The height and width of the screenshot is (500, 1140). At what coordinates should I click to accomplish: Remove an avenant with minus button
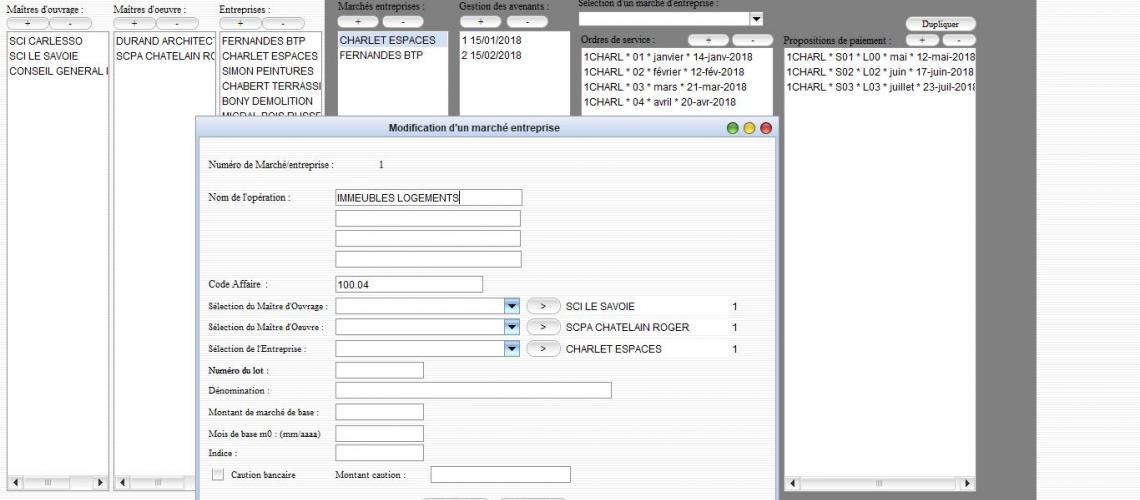pos(527,22)
